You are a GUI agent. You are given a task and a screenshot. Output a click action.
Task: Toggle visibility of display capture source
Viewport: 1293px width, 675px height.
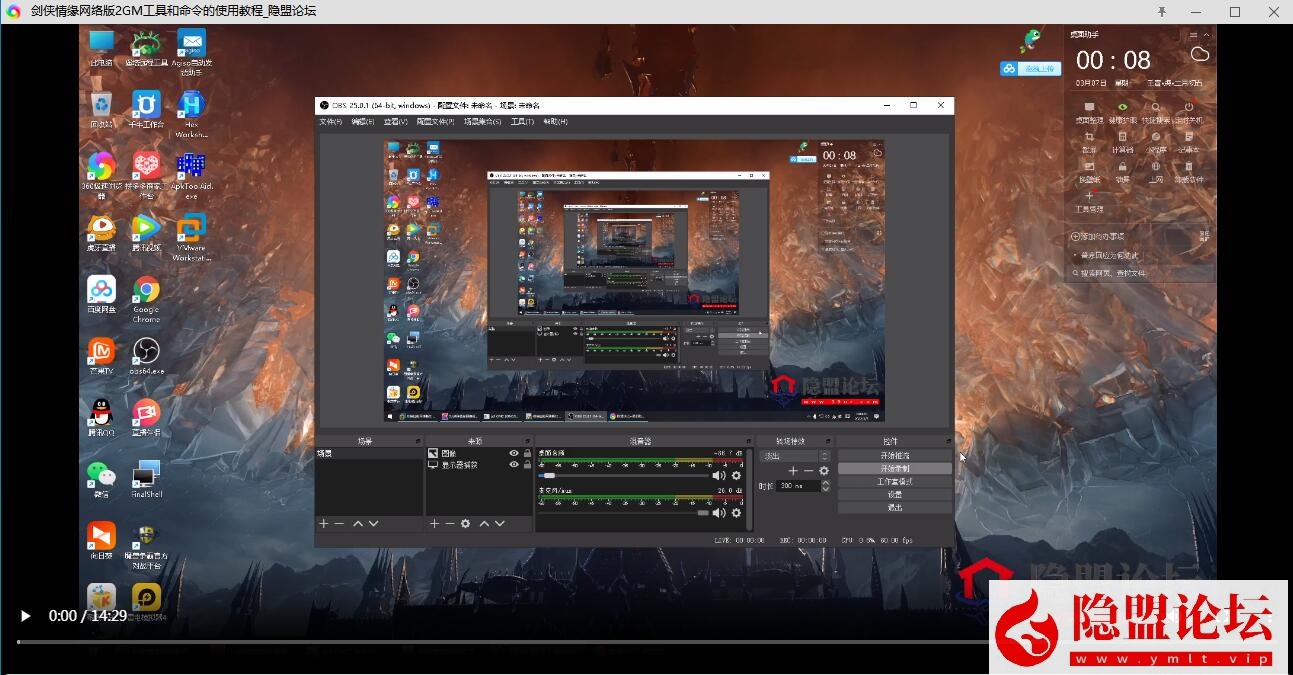pyautogui.click(x=514, y=465)
